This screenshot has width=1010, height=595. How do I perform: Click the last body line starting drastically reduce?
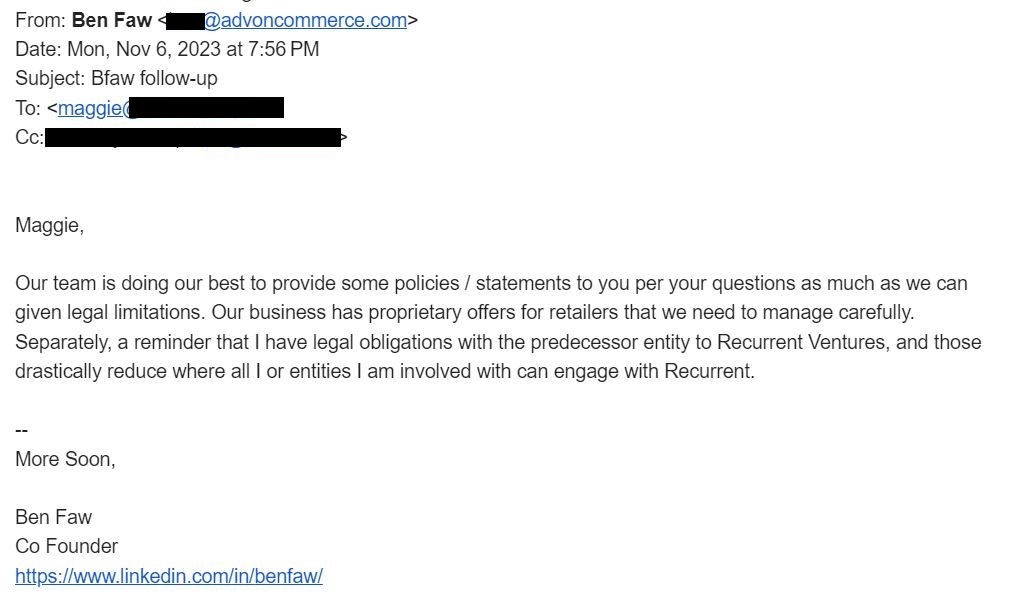pos(383,371)
